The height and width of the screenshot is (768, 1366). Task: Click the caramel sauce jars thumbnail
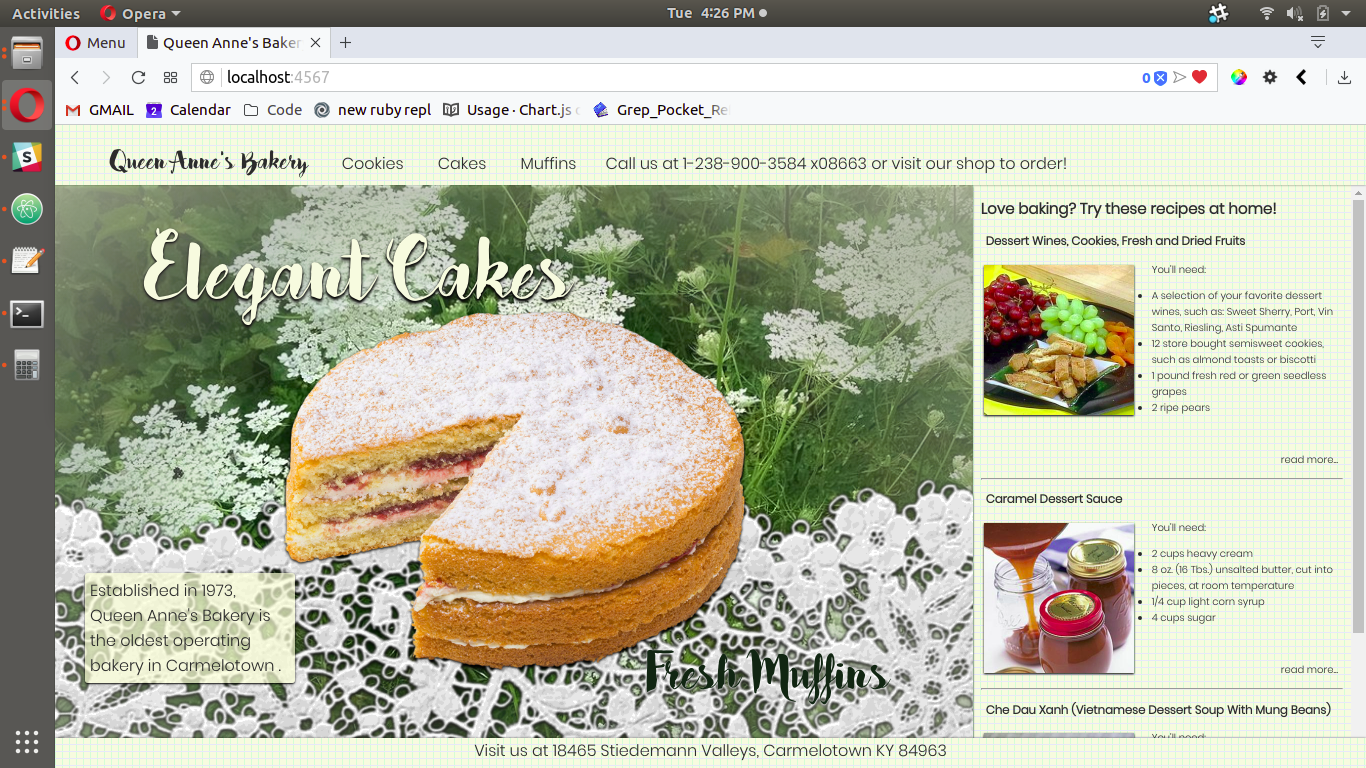(x=1059, y=598)
